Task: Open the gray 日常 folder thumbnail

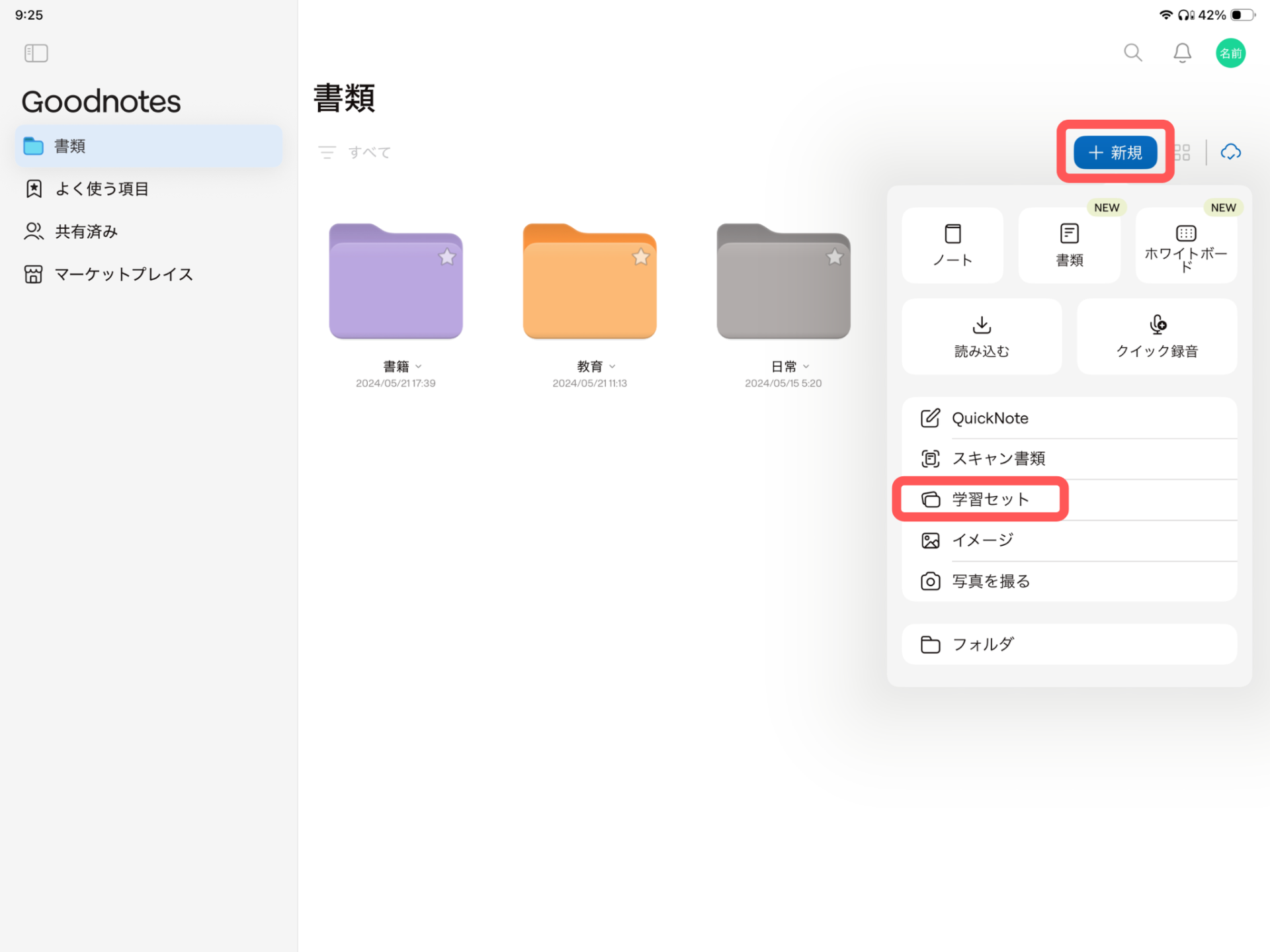Action: pos(783,282)
